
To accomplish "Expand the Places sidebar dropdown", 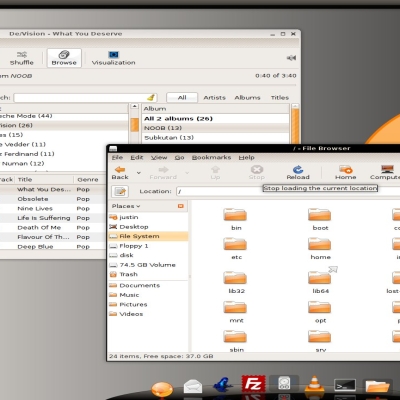I will tap(126, 206).
